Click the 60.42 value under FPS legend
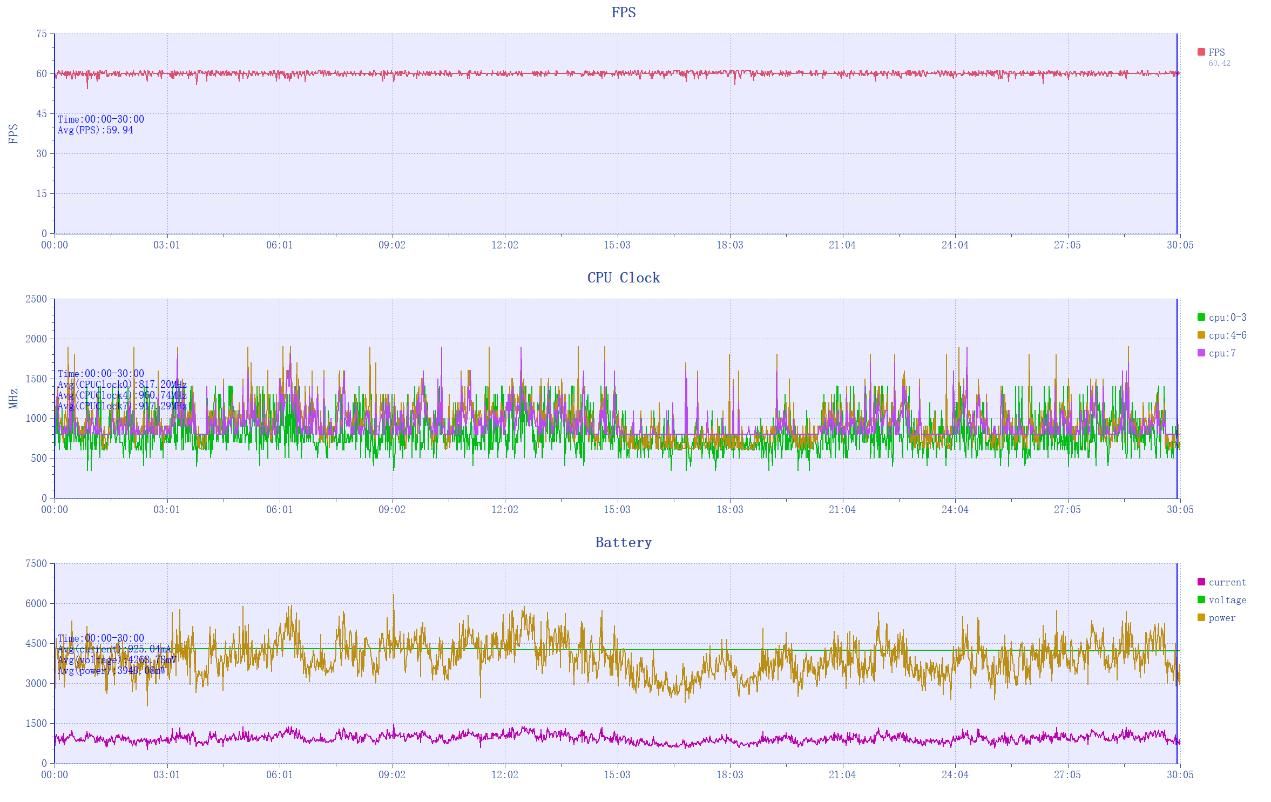The image size is (1271, 802). click(1219, 64)
